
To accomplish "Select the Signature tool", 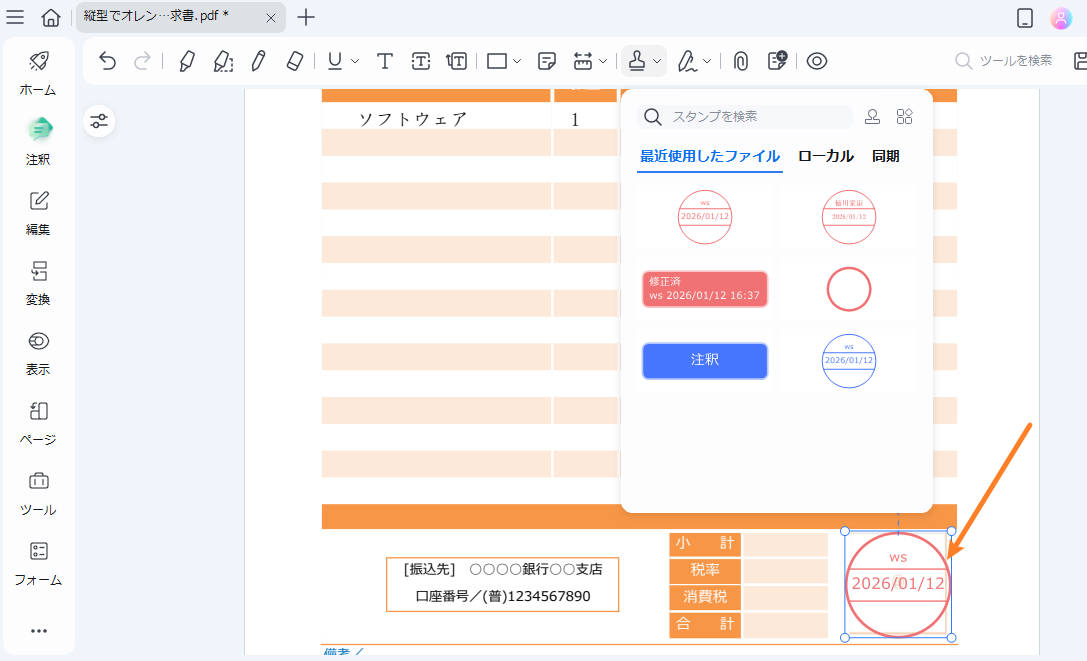I will (x=689, y=61).
